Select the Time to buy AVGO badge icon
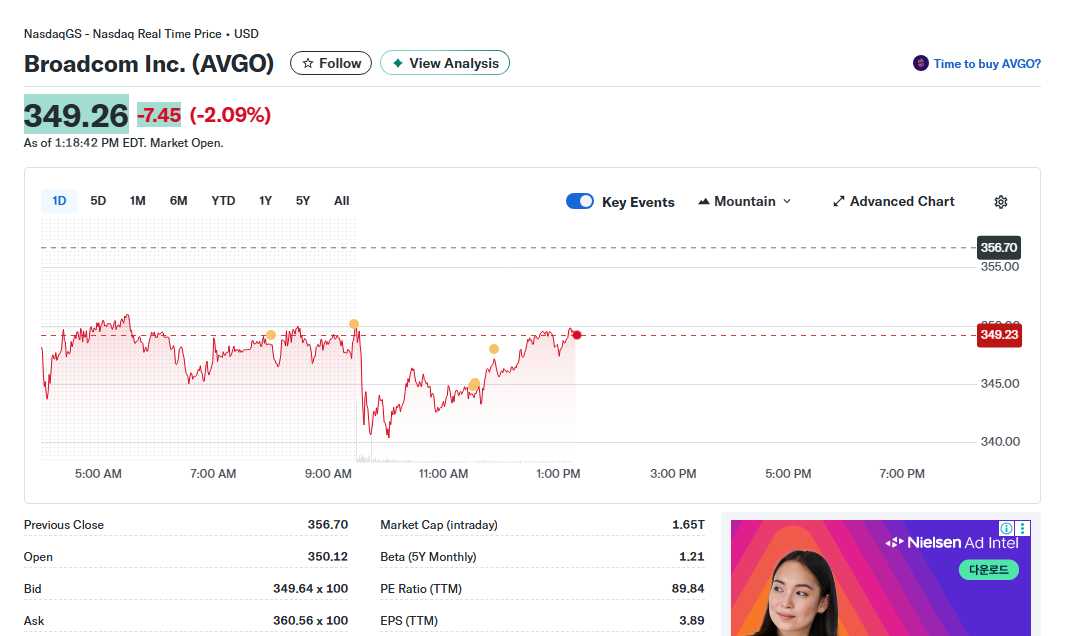Screen dimensions: 1065x636 click(919, 63)
